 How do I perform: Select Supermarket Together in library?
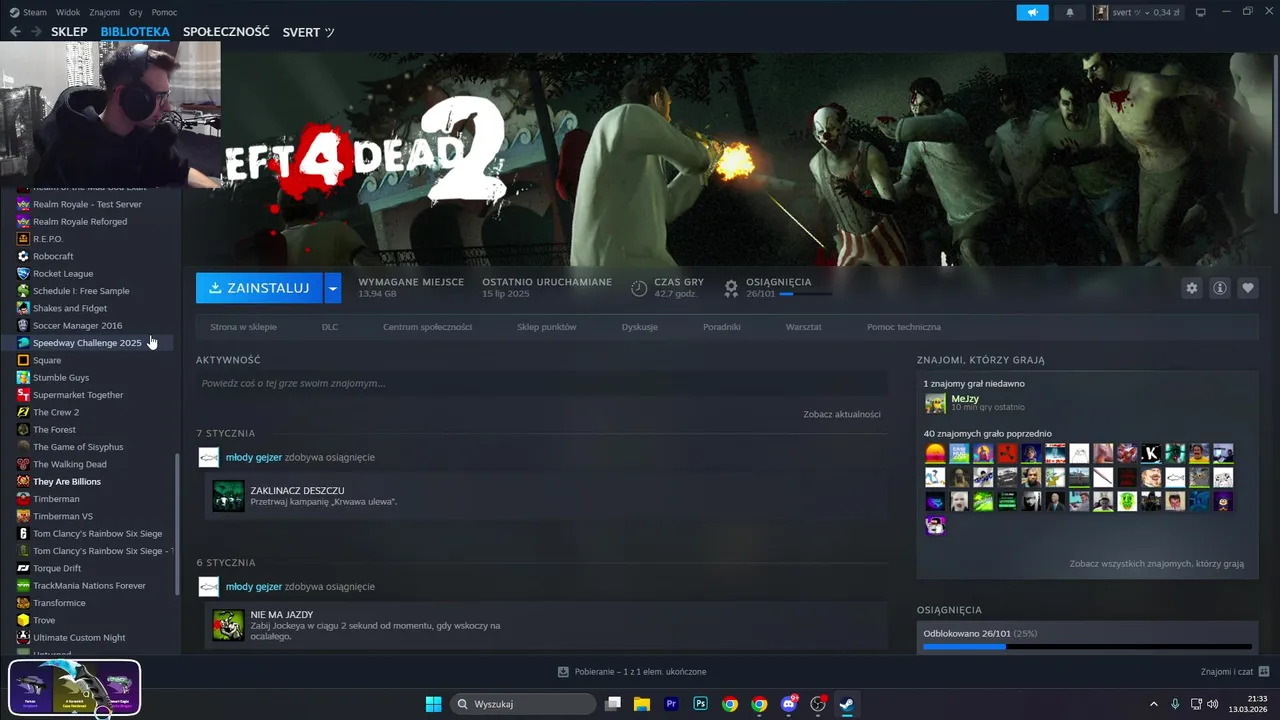(x=78, y=395)
